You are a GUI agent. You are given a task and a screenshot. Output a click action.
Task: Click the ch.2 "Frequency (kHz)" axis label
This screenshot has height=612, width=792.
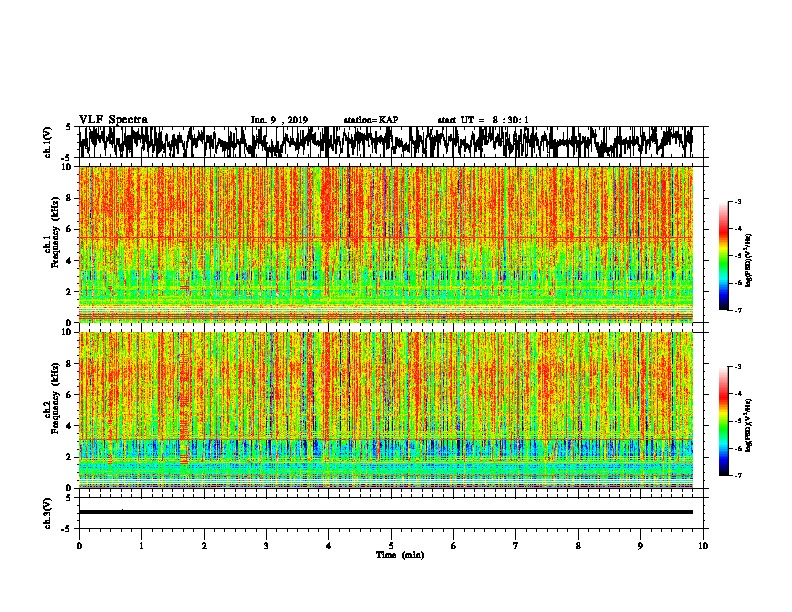click(x=55, y=398)
